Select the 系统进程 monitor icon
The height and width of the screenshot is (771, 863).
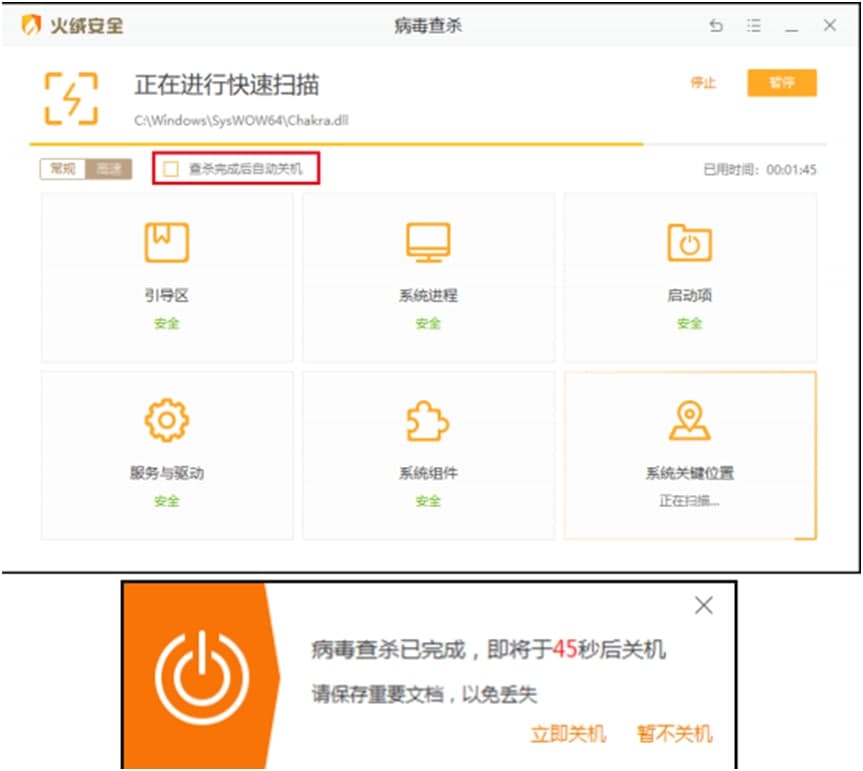pyautogui.click(x=428, y=242)
